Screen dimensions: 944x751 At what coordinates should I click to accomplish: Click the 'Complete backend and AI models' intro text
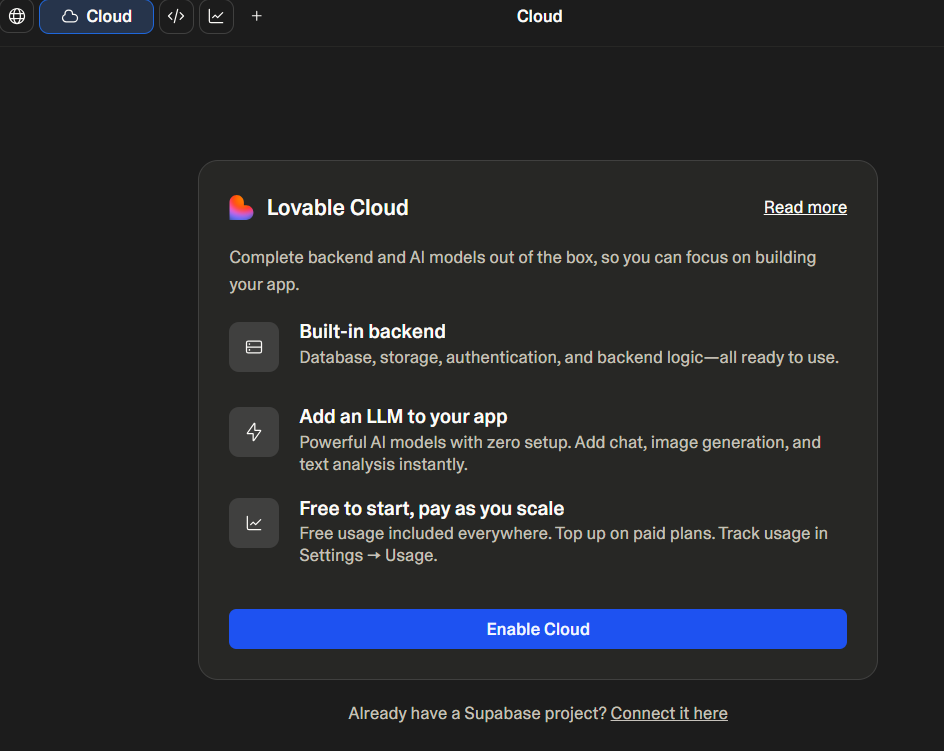523,270
